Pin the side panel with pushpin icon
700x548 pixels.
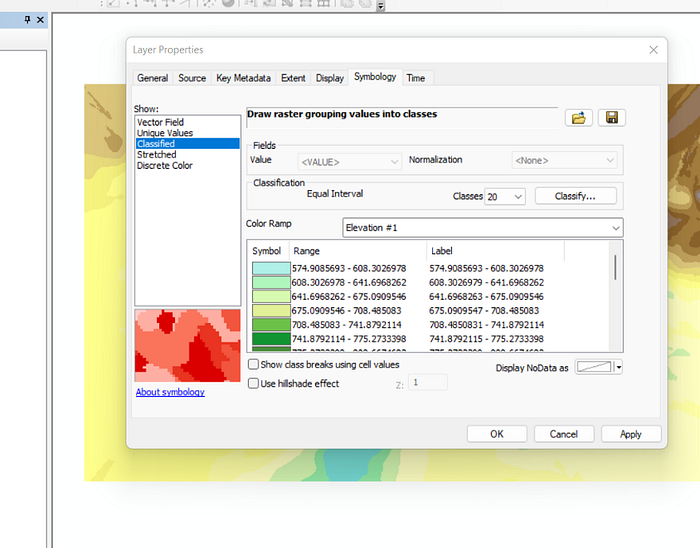(x=27, y=20)
